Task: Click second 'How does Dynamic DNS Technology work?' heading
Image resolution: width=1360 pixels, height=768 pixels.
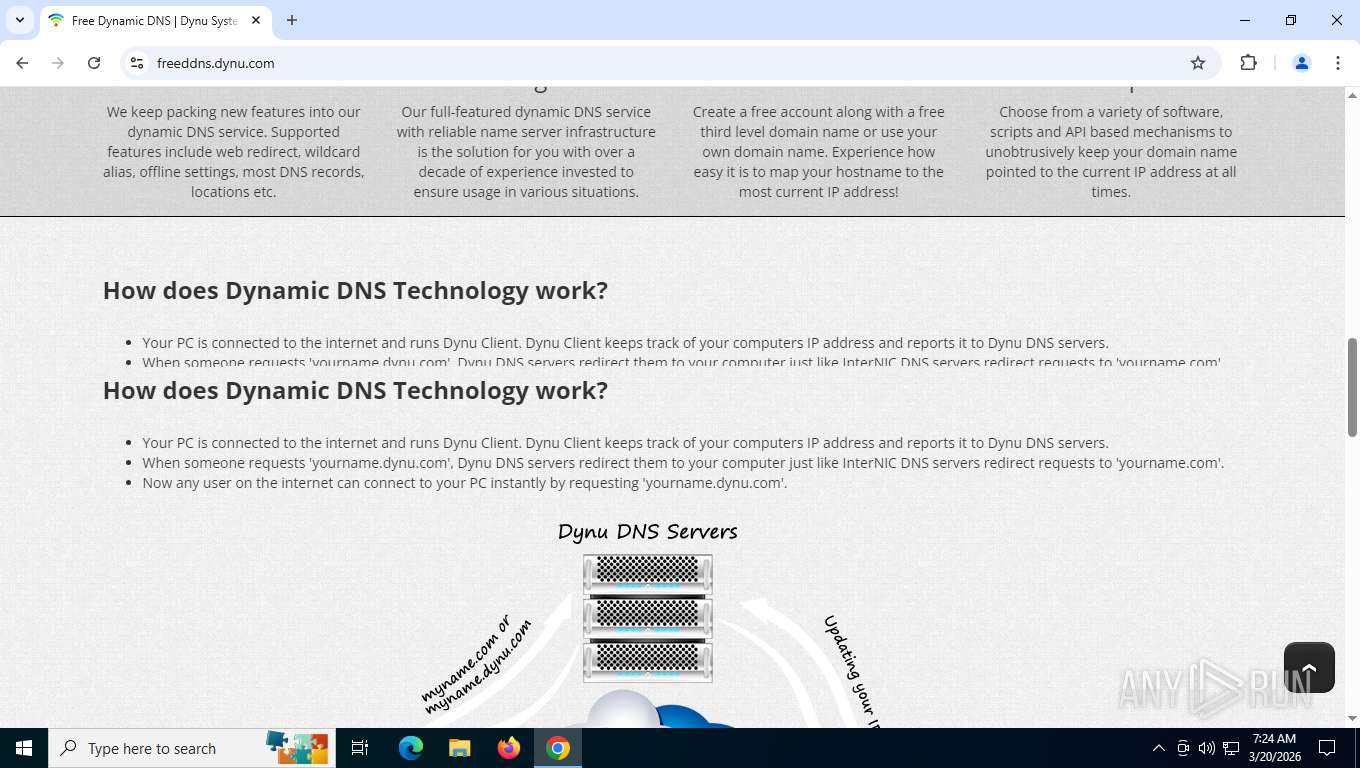Action: click(x=355, y=390)
